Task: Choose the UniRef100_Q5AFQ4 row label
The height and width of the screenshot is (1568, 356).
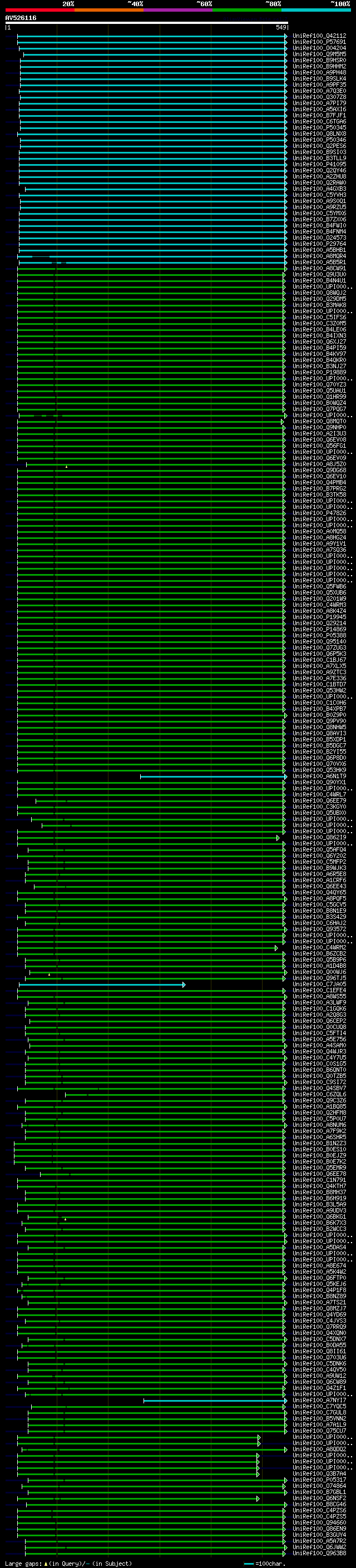Action: point(319,850)
